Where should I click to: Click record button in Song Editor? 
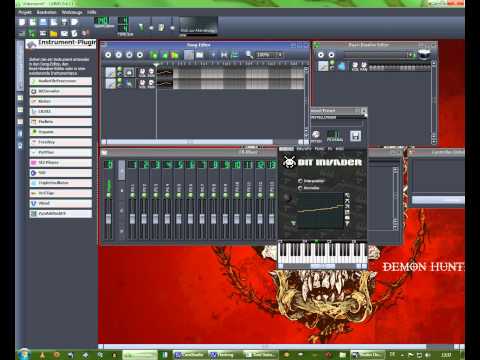[119, 55]
